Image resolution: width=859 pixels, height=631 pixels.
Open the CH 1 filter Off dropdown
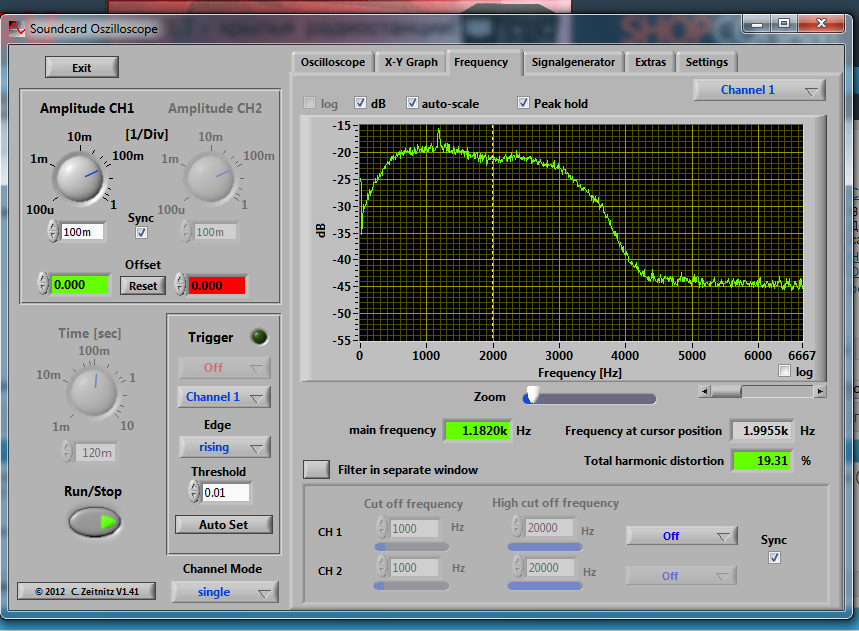(x=682, y=536)
